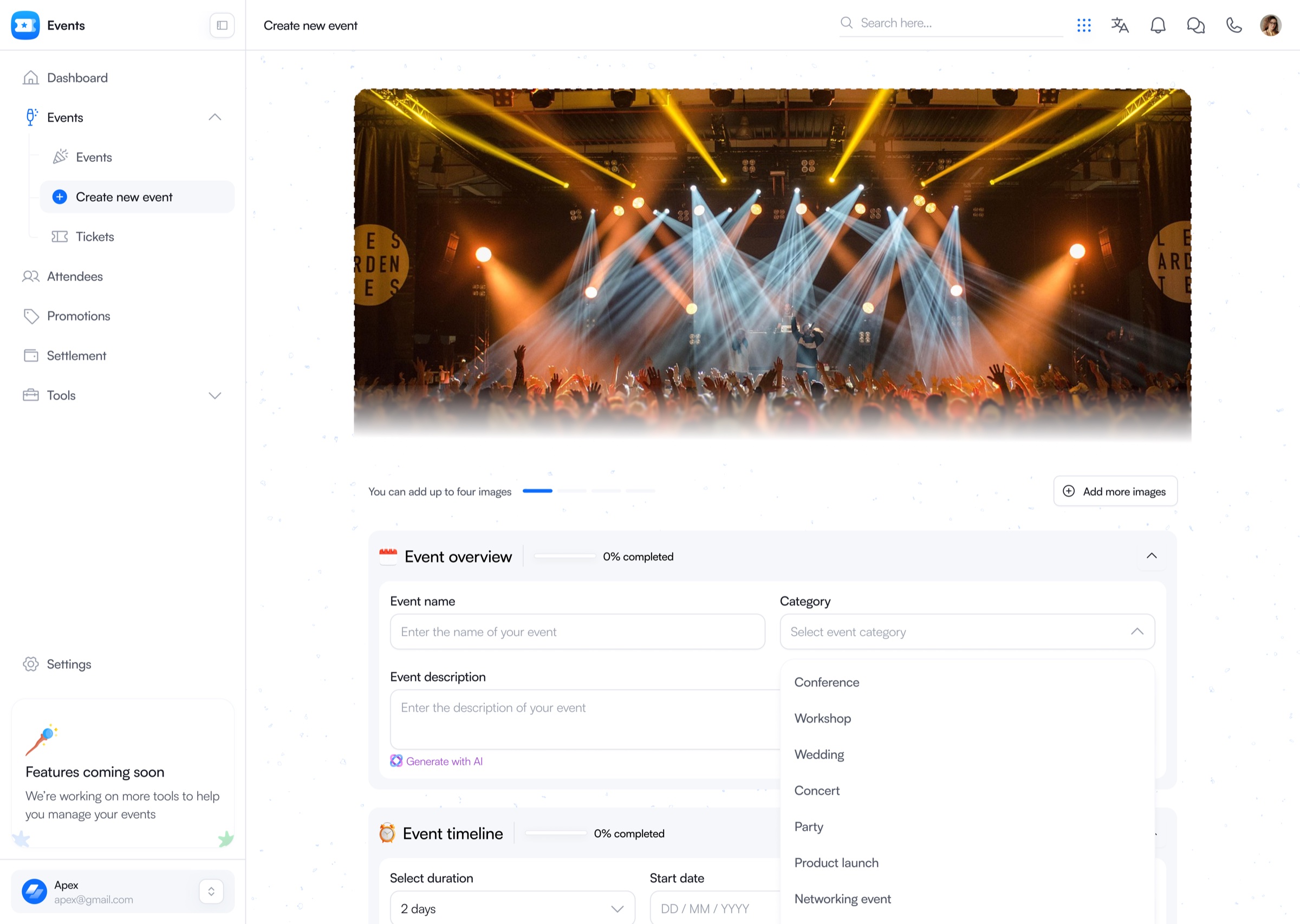Viewport: 1300px width, 924px height.
Task: Open the chat messages icon
Action: click(x=1195, y=25)
